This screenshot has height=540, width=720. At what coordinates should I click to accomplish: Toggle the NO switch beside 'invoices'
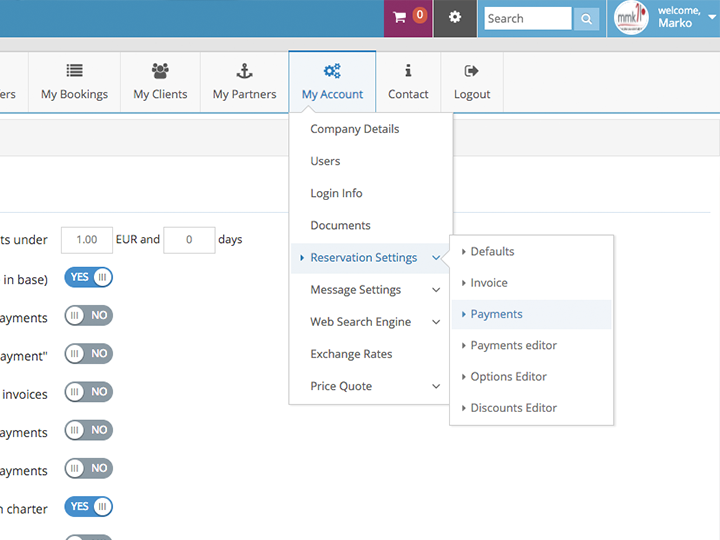point(89,392)
